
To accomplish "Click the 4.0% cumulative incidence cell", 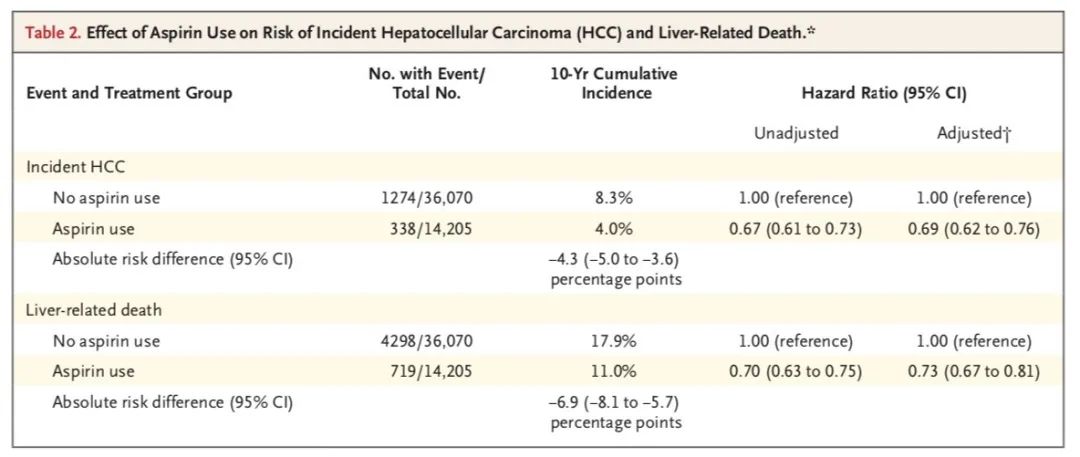I will [x=616, y=229].
